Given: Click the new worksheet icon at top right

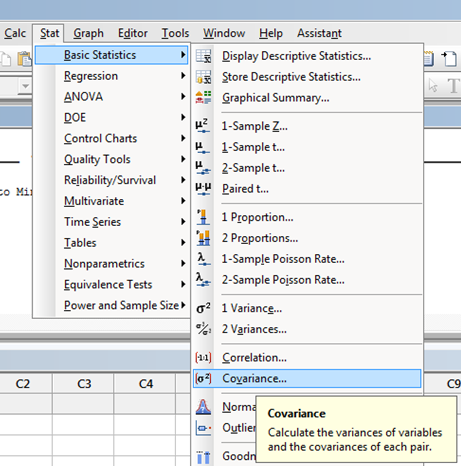Looking at the screenshot, I should point(449,58).
